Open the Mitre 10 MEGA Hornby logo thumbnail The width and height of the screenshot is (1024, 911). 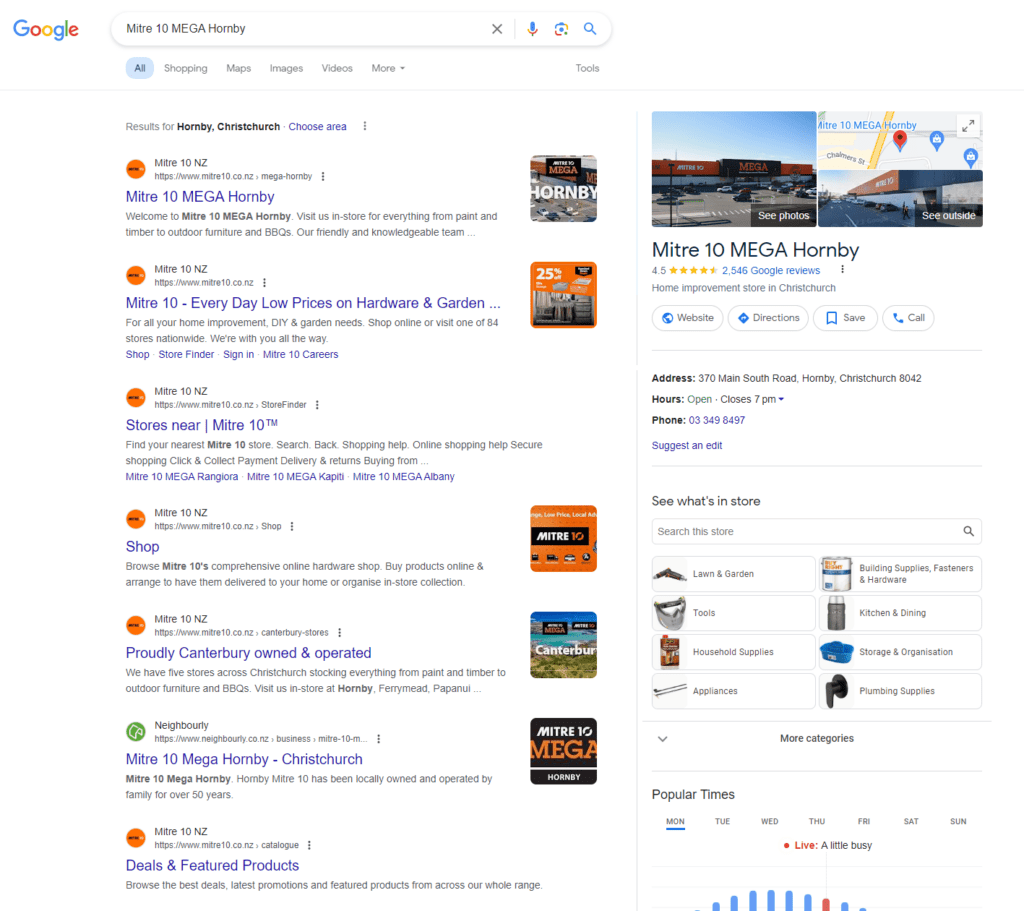564,751
